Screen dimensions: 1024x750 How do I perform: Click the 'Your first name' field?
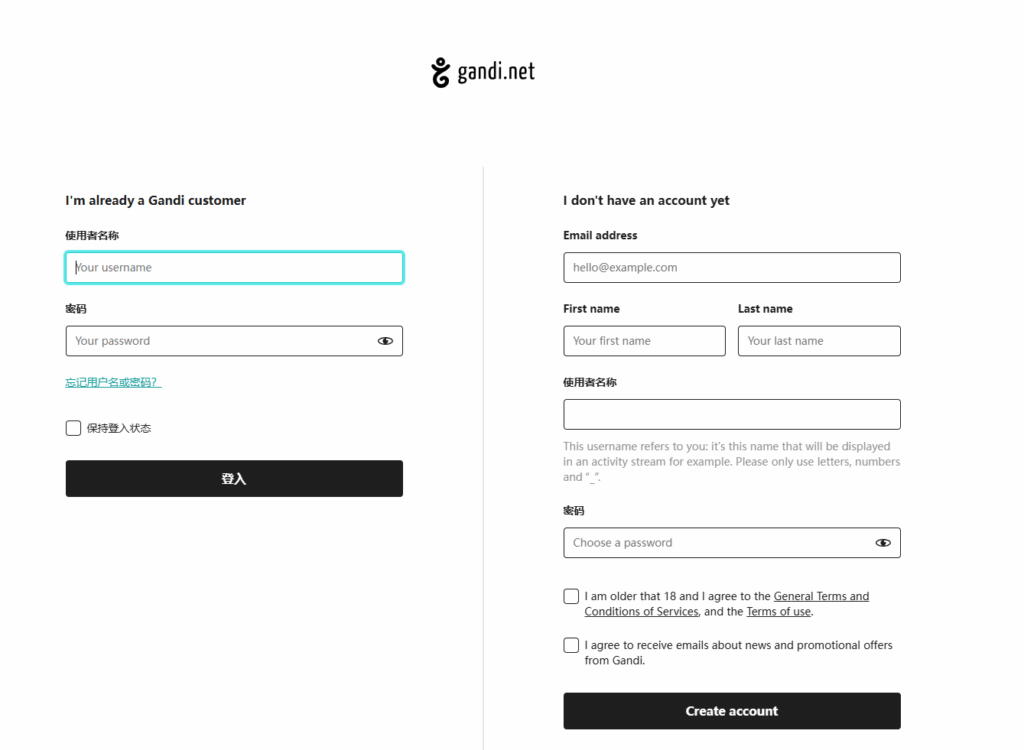tap(644, 341)
